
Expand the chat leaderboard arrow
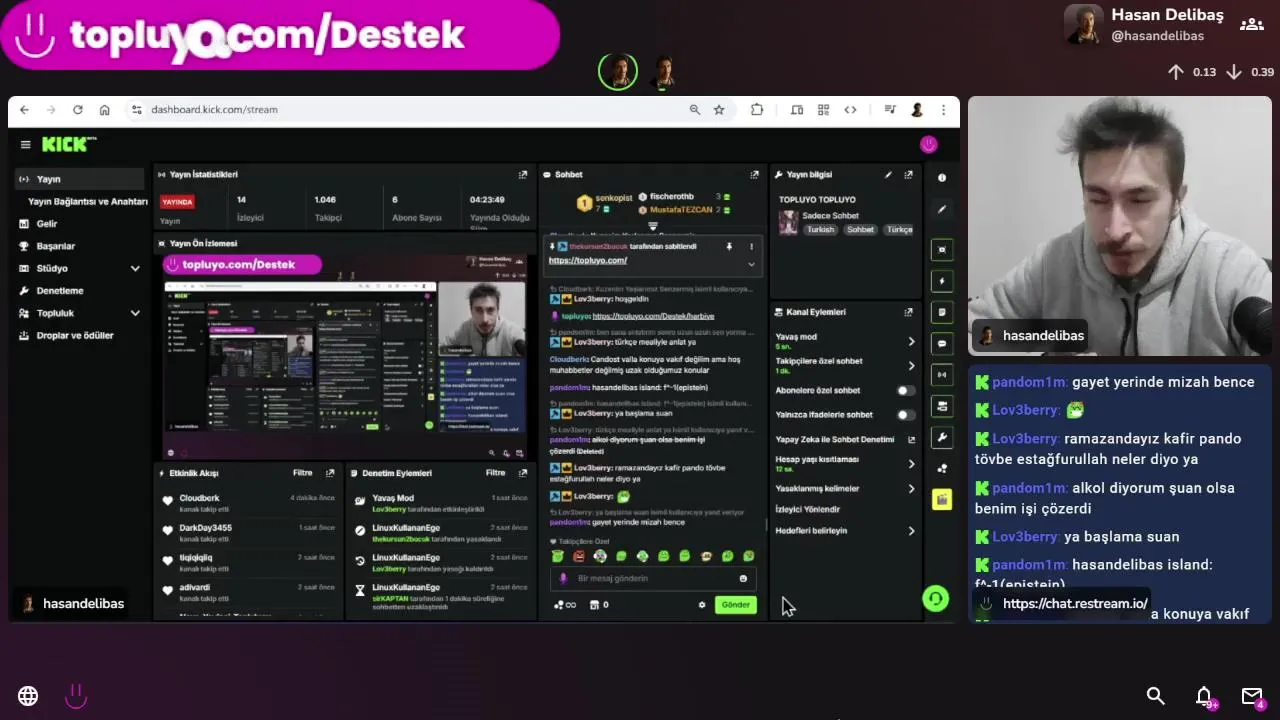tap(653, 227)
